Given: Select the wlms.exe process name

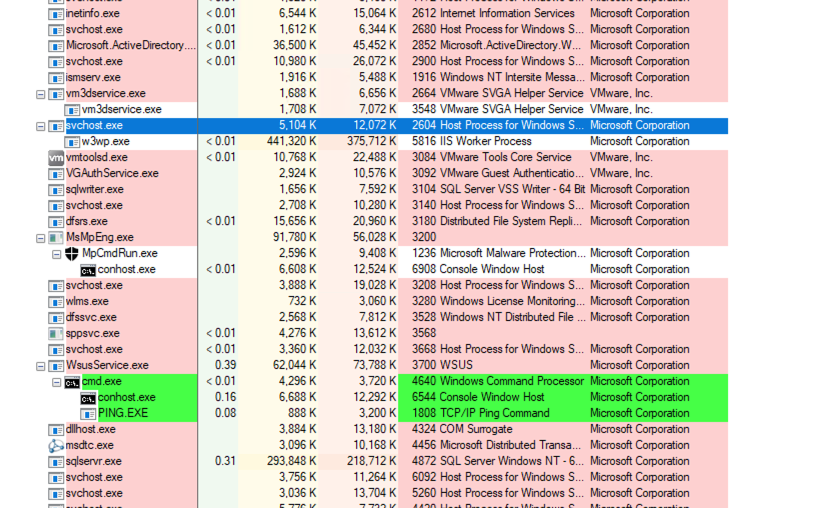Looking at the screenshot, I should (x=87, y=301).
